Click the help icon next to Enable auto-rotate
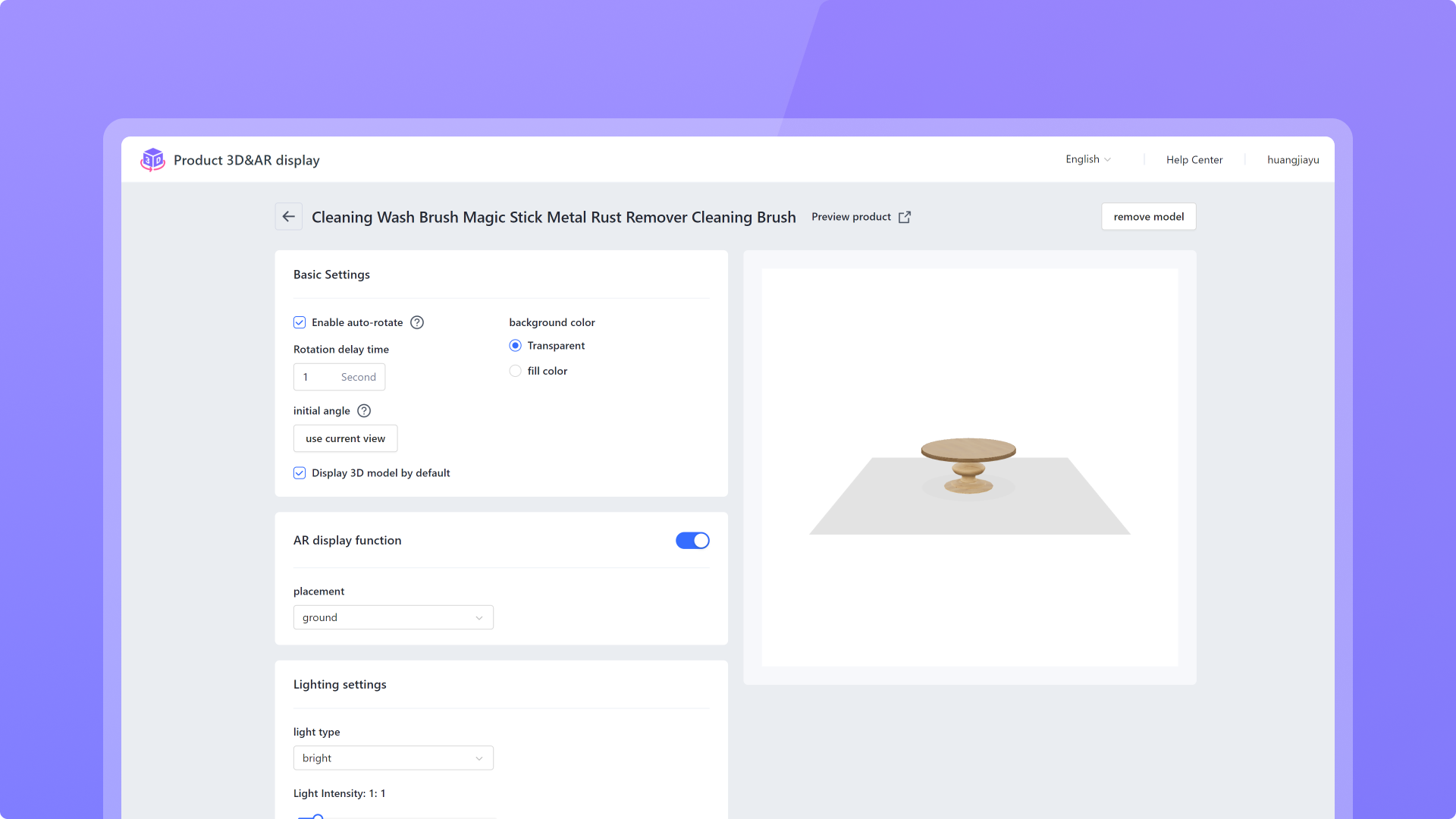The image size is (1456, 819). [417, 322]
